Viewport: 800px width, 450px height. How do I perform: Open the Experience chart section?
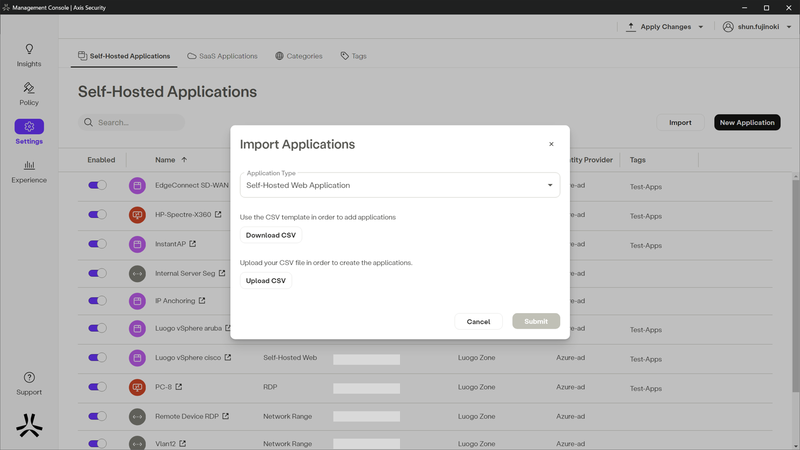(29, 171)
